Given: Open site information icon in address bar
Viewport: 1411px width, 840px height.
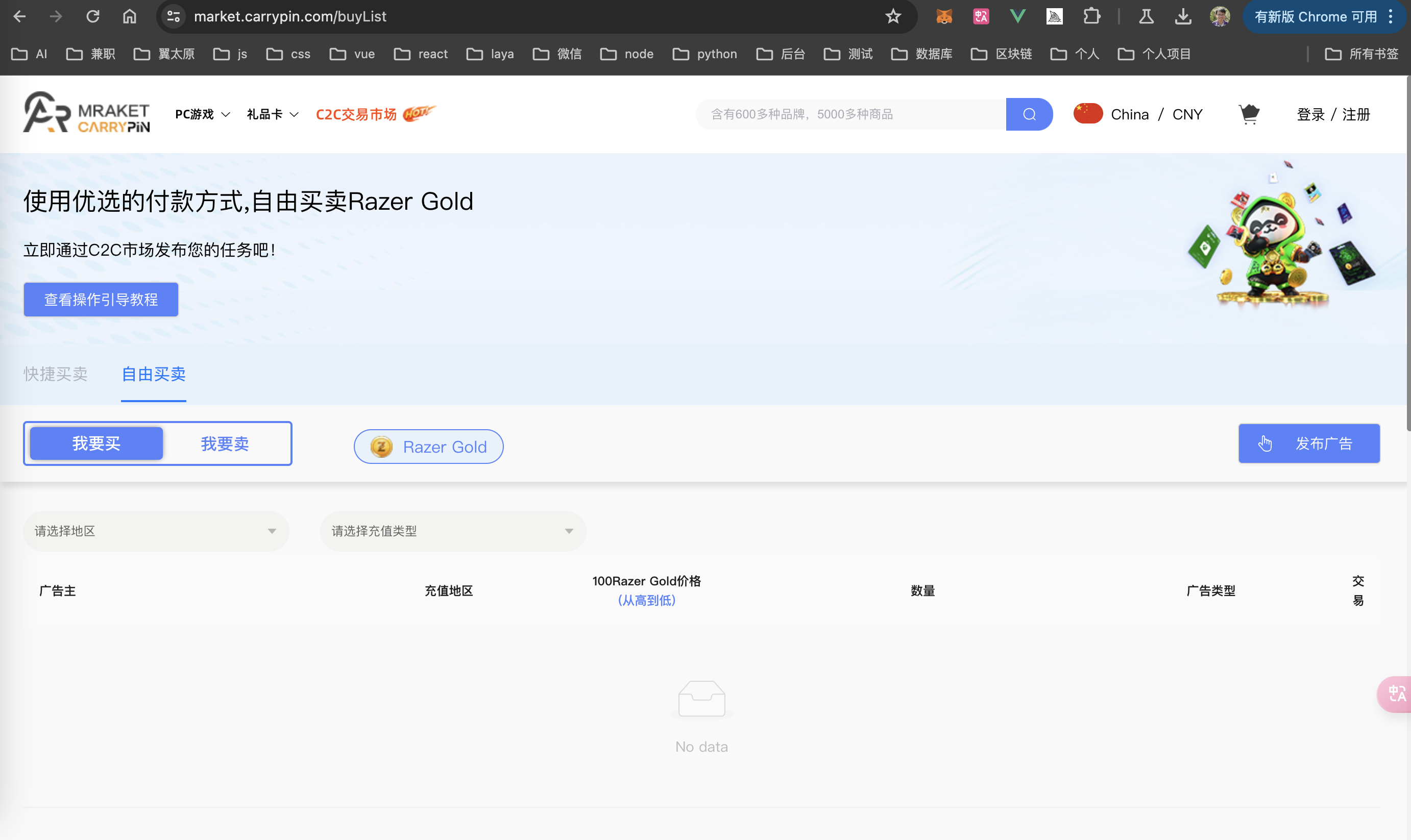Looking at the screenshot, I should (173, 16).
